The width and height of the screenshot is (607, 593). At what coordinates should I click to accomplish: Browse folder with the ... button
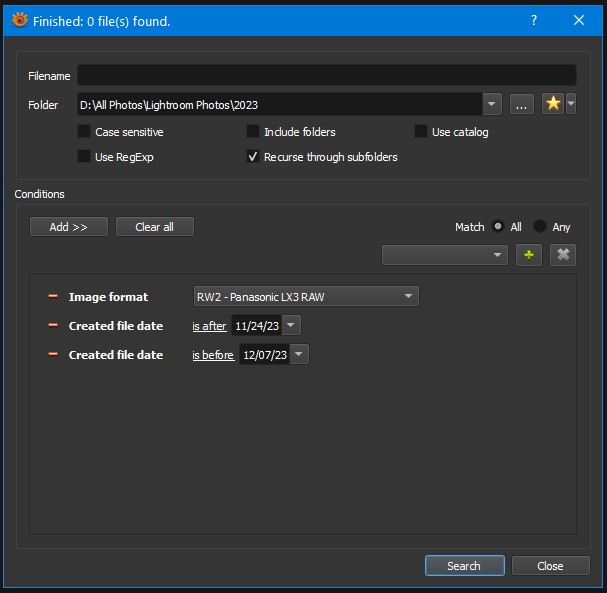[521, 104]
